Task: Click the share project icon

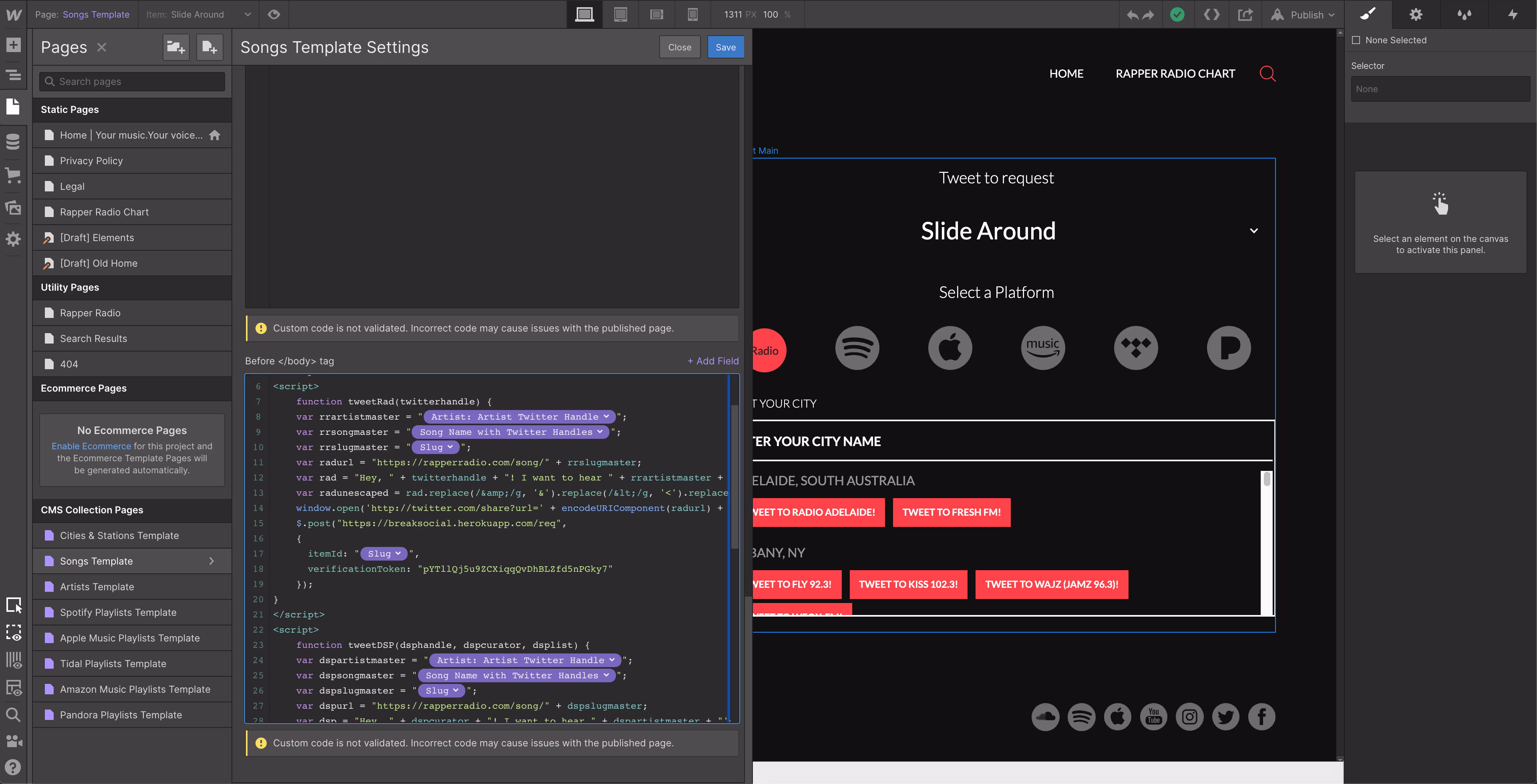Action: click(1245, 14)
